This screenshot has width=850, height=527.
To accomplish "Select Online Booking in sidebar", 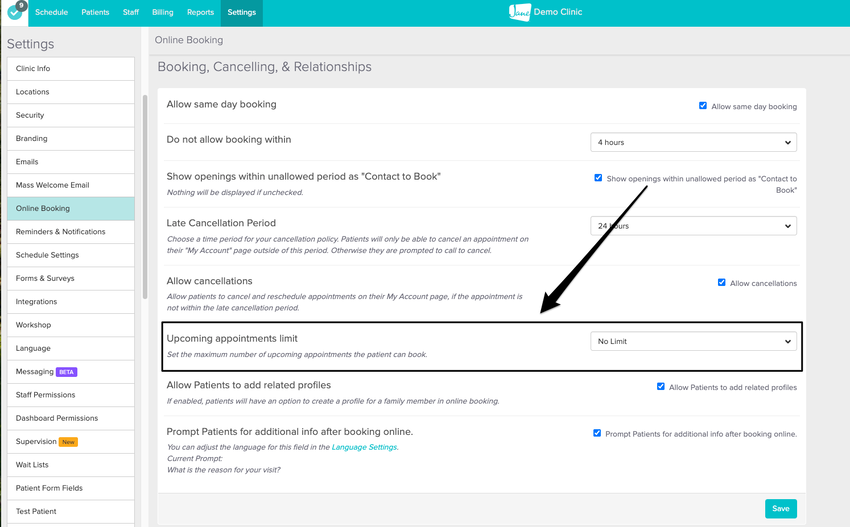I will 71,208.
